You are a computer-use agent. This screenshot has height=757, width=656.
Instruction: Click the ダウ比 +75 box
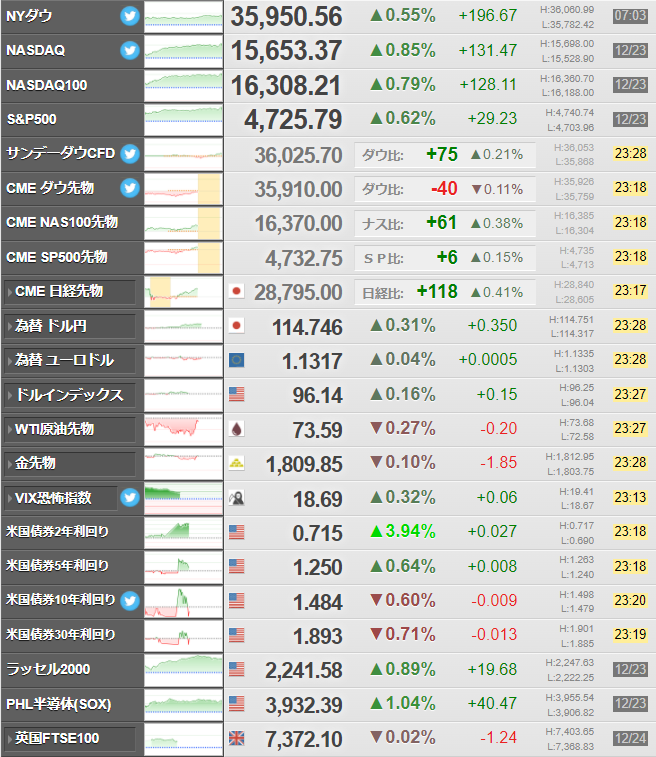(x=445, y=155)
